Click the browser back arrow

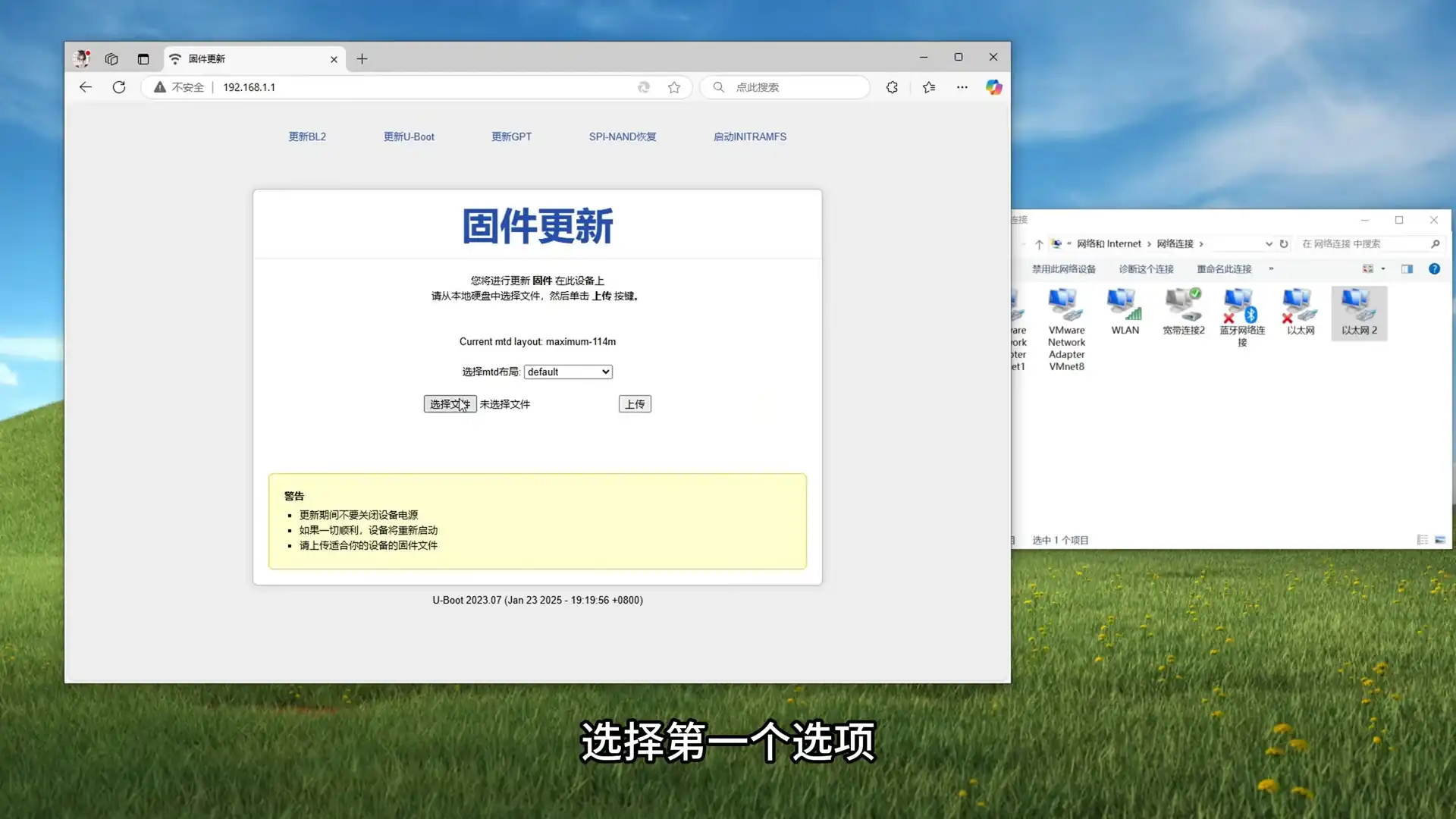(x=86, y=87)
